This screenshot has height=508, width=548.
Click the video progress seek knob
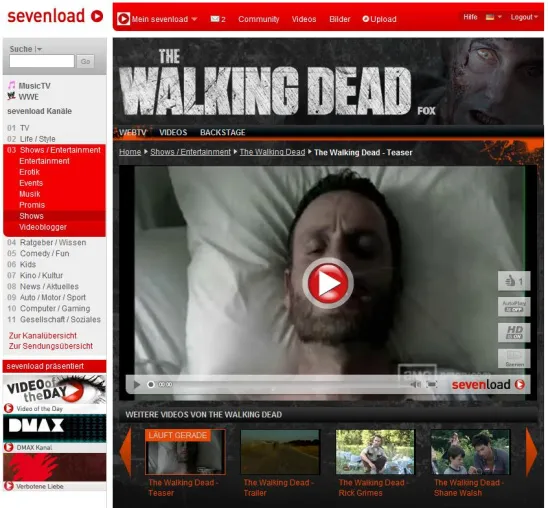coord(151,384)
